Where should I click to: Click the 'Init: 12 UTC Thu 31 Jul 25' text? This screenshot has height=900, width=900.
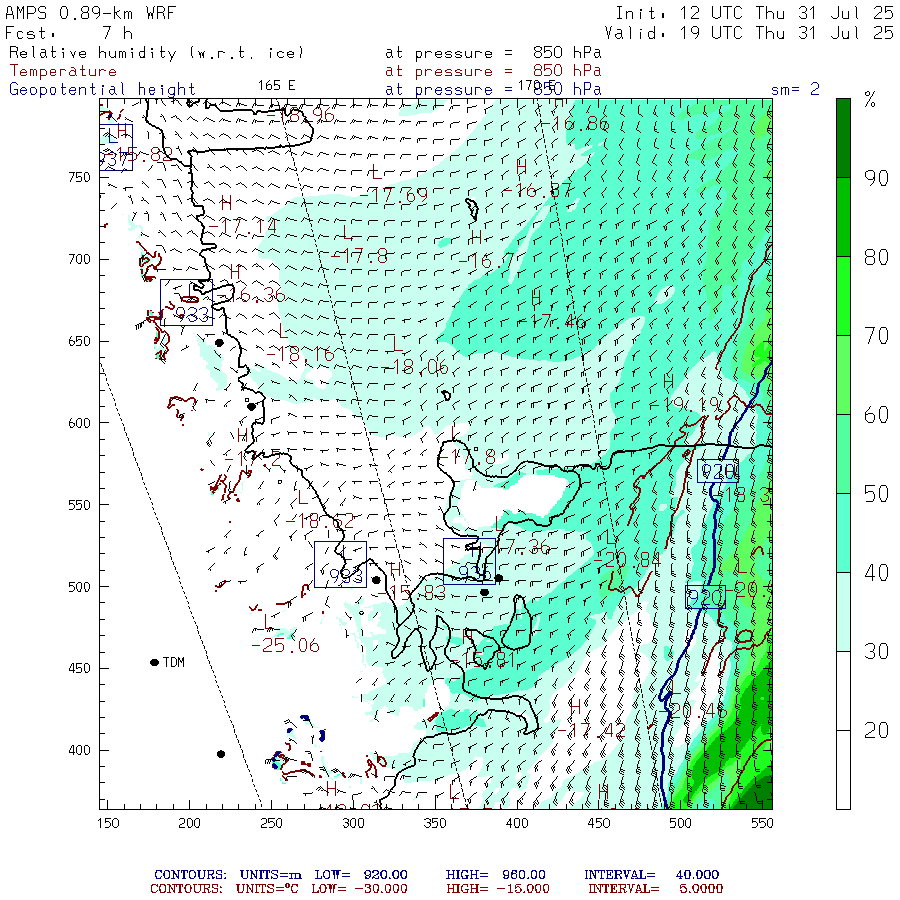tap(754, 13)
